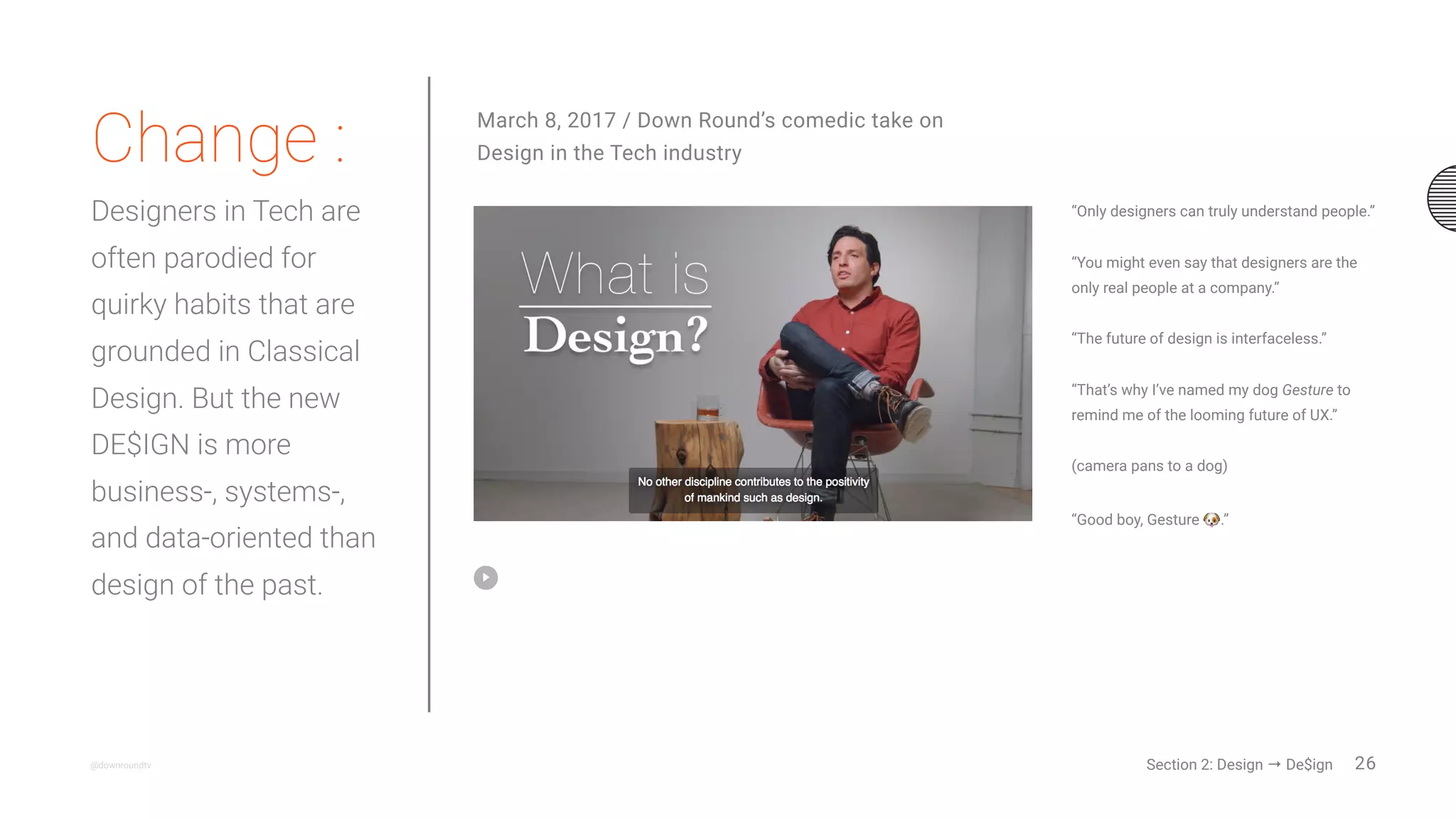
Task: Click the future of design is interfaceless quote
Action: point(1198,338)
